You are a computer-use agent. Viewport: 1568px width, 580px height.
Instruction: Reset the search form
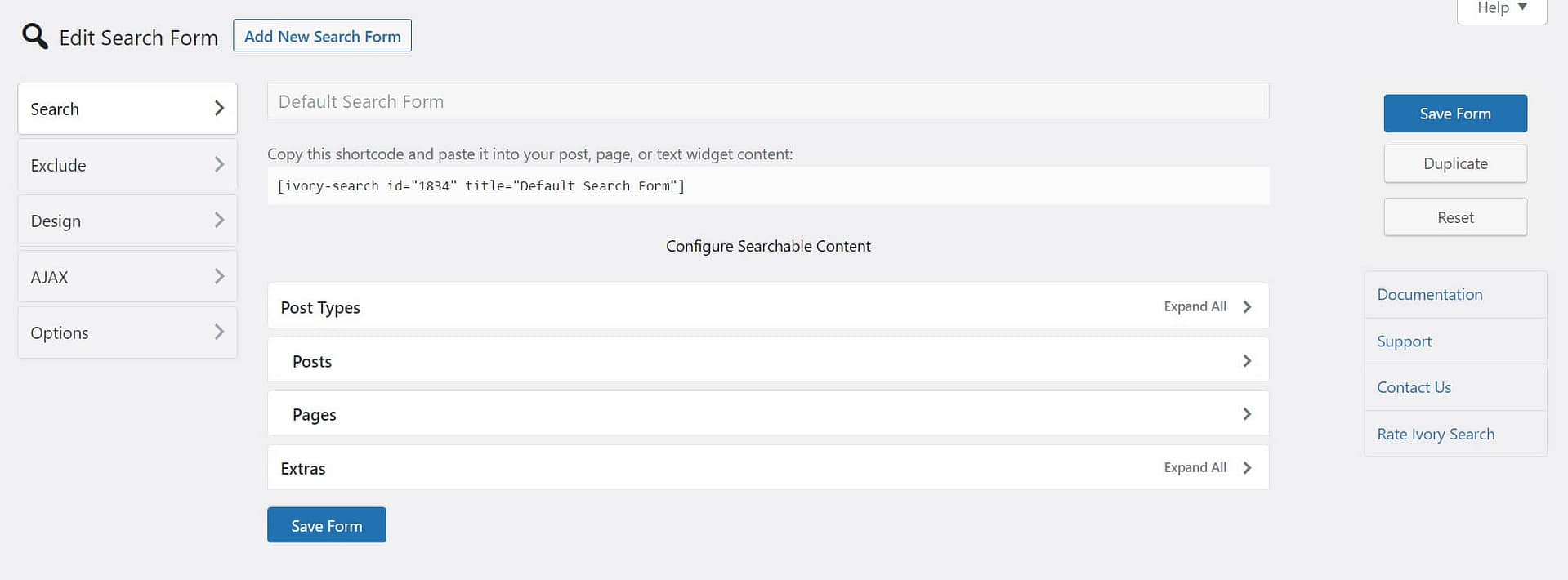tap(1454, 217)
